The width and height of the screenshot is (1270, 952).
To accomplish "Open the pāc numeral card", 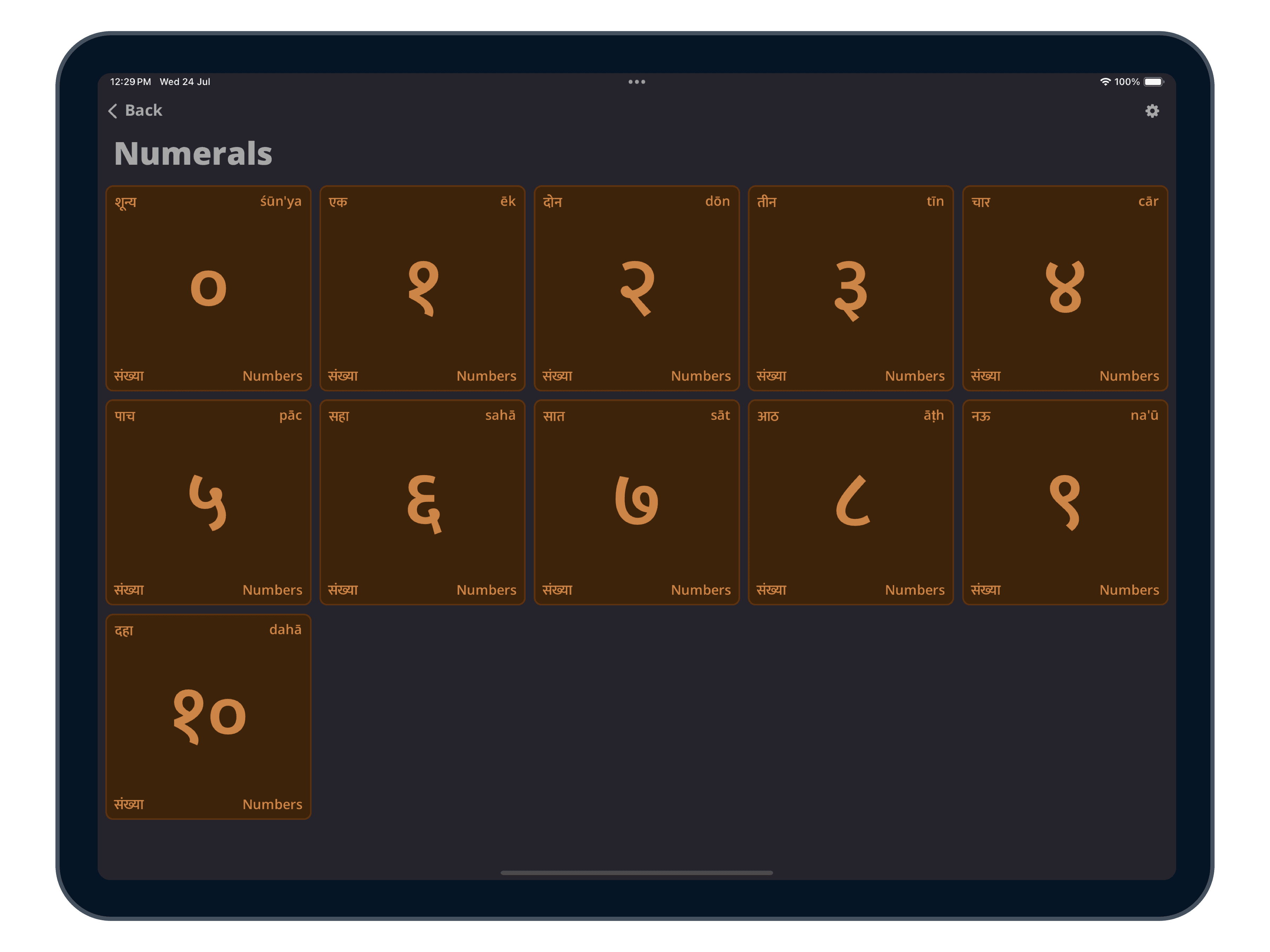I will click(208, 502).
